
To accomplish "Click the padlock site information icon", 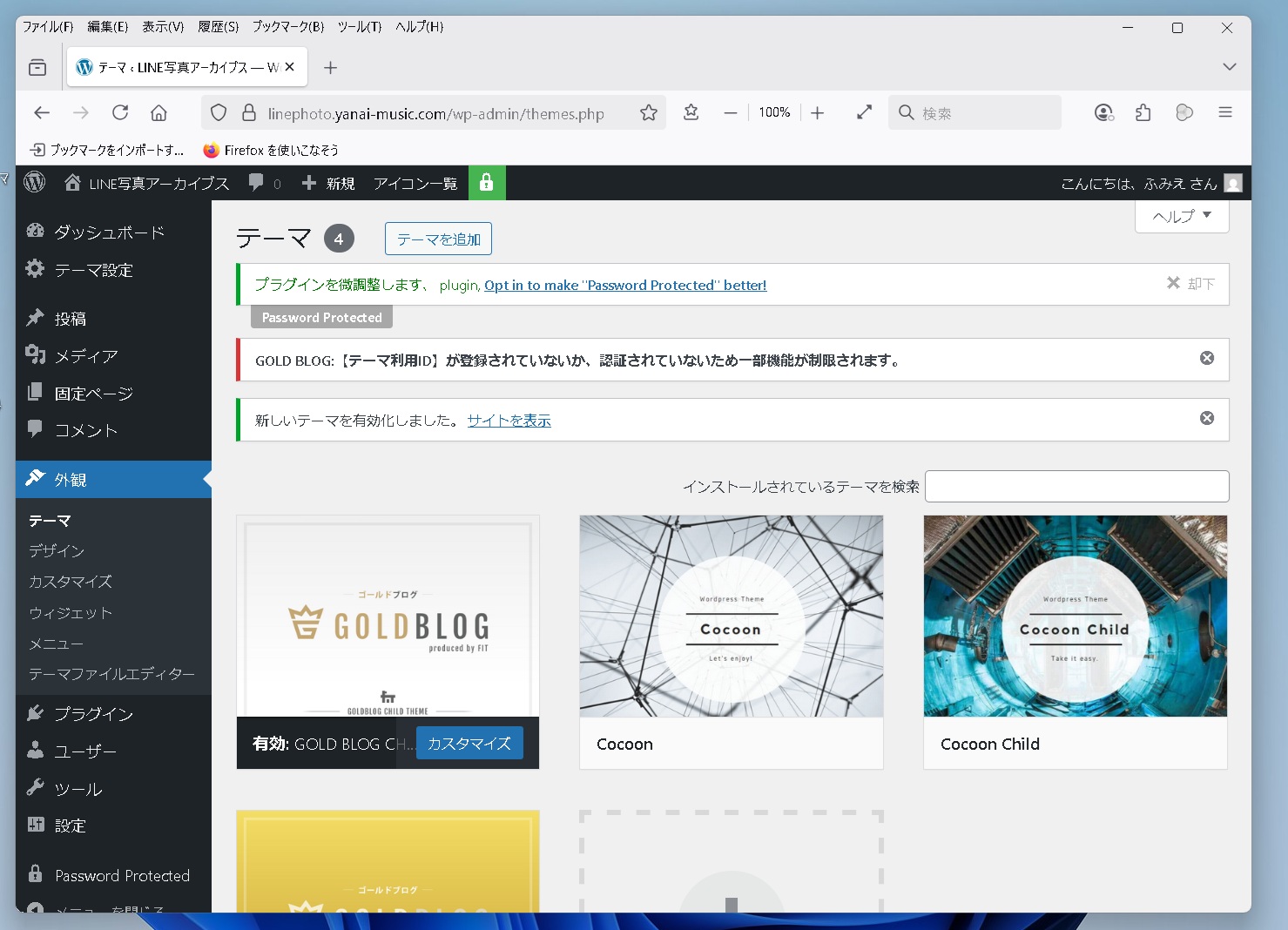I will point(249,112).
